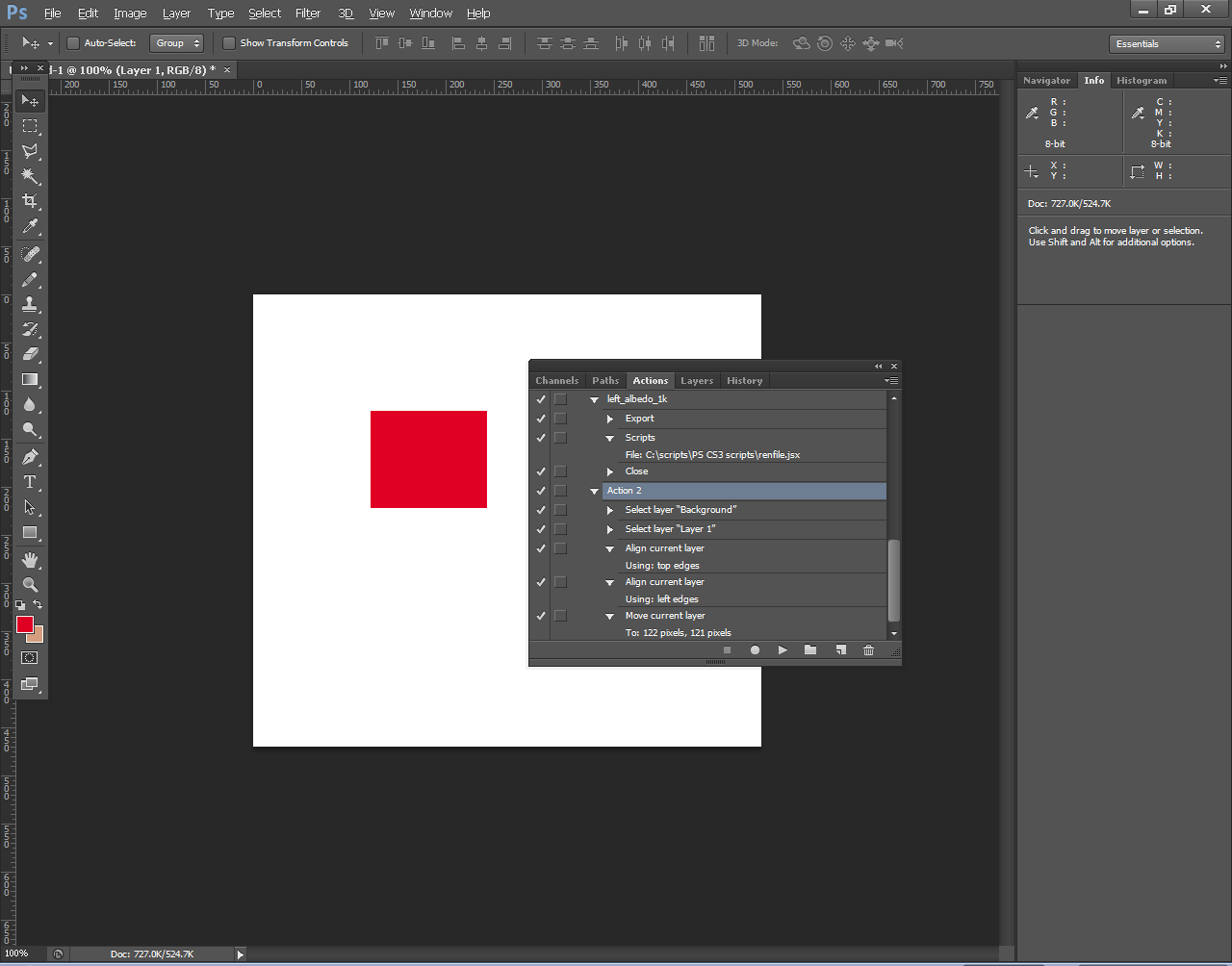Click the Actions panel scrollbar thumb
Screen dimensions: 1232x966
pyautogui.click(x=893, y=580)
